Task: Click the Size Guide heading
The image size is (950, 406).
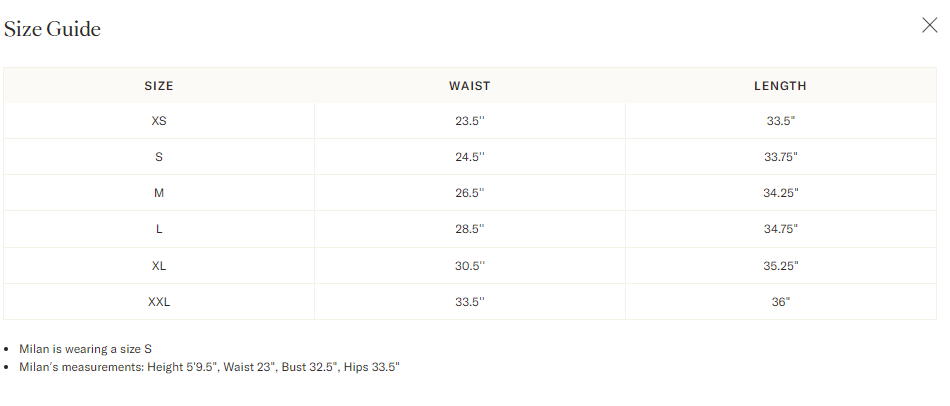Action: [x=52, y=28]
